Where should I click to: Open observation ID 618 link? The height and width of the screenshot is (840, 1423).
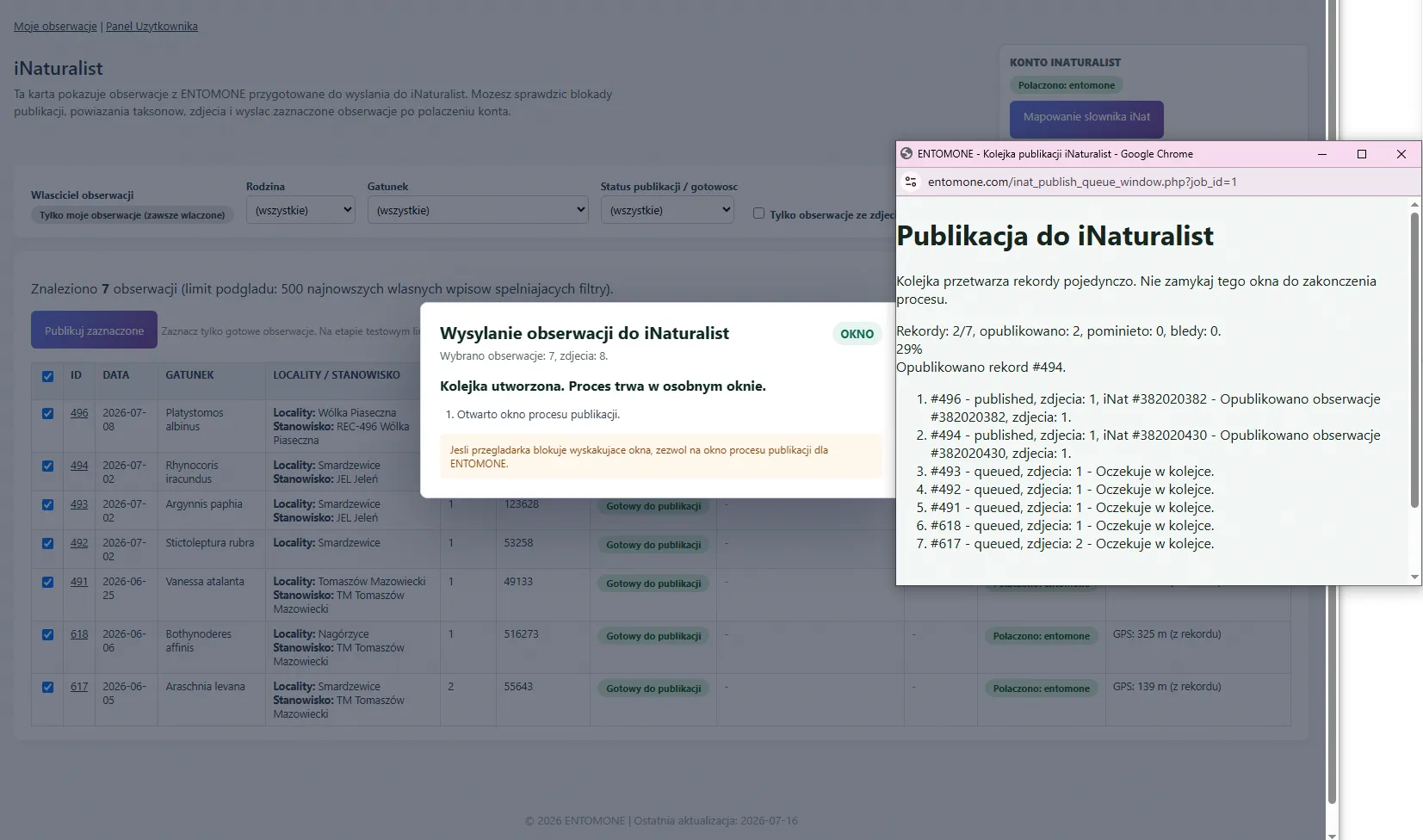[79, 634]
